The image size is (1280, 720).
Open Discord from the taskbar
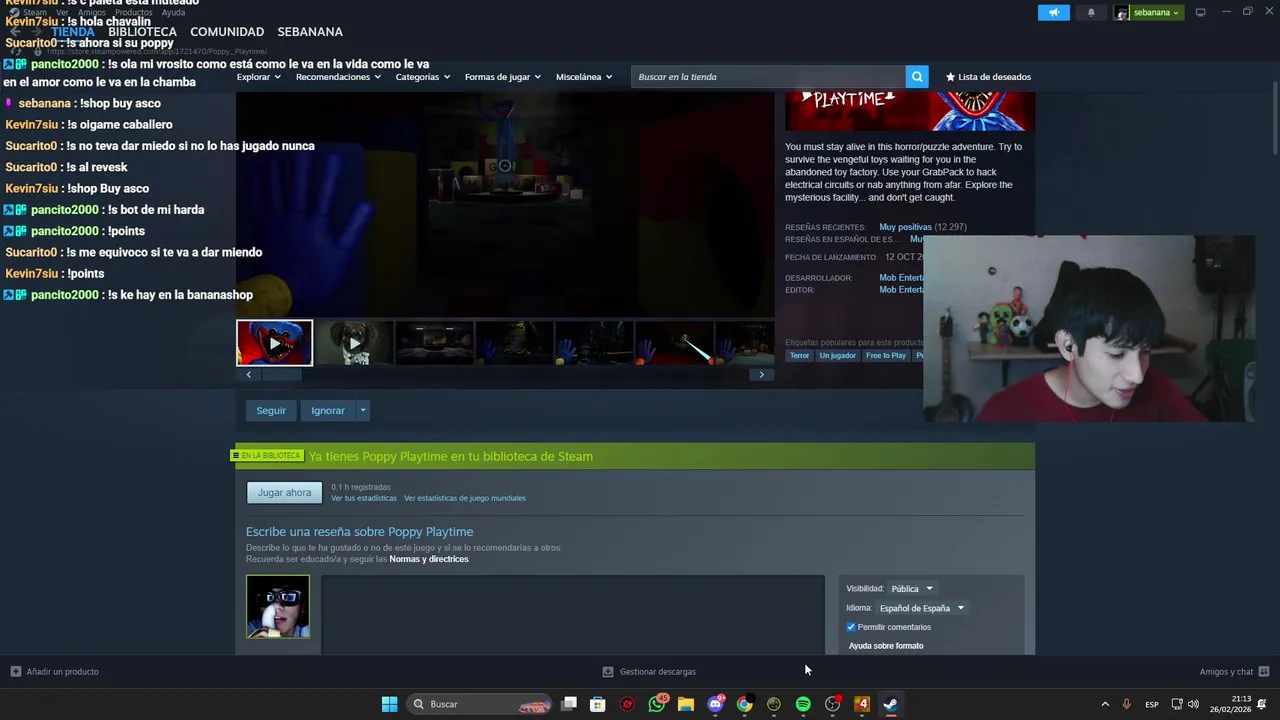(715, 704)
